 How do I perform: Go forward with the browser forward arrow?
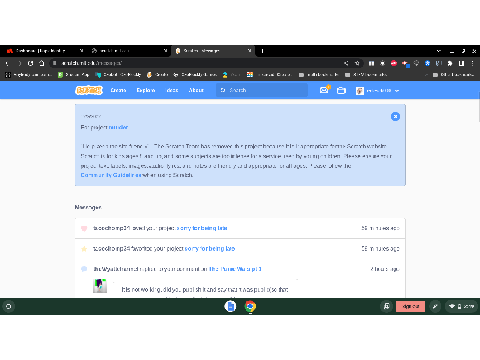pyautogui.click(x=19, y=63)
